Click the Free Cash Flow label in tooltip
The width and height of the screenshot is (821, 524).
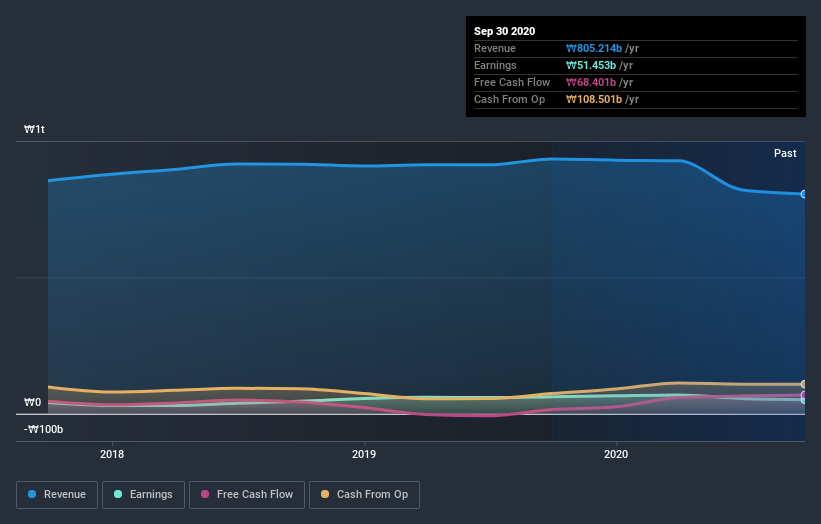[x=512, y=82]
